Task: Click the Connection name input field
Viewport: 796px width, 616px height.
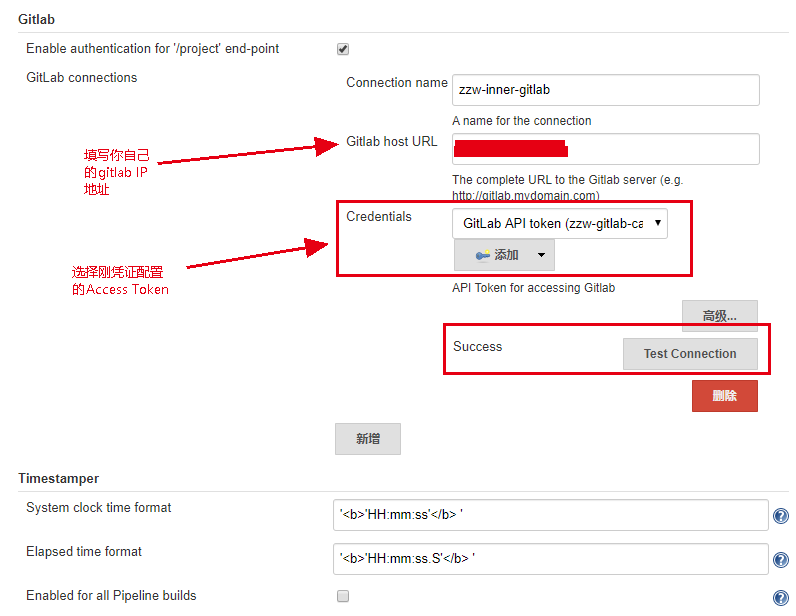Action: click(606, 90)
